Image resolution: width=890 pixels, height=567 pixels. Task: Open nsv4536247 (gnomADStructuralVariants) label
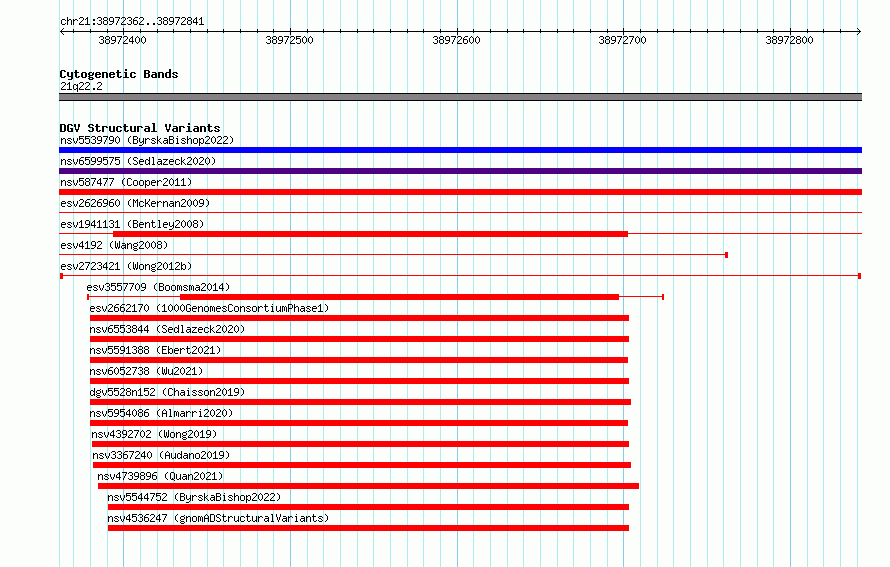click(x=218, y=518)
